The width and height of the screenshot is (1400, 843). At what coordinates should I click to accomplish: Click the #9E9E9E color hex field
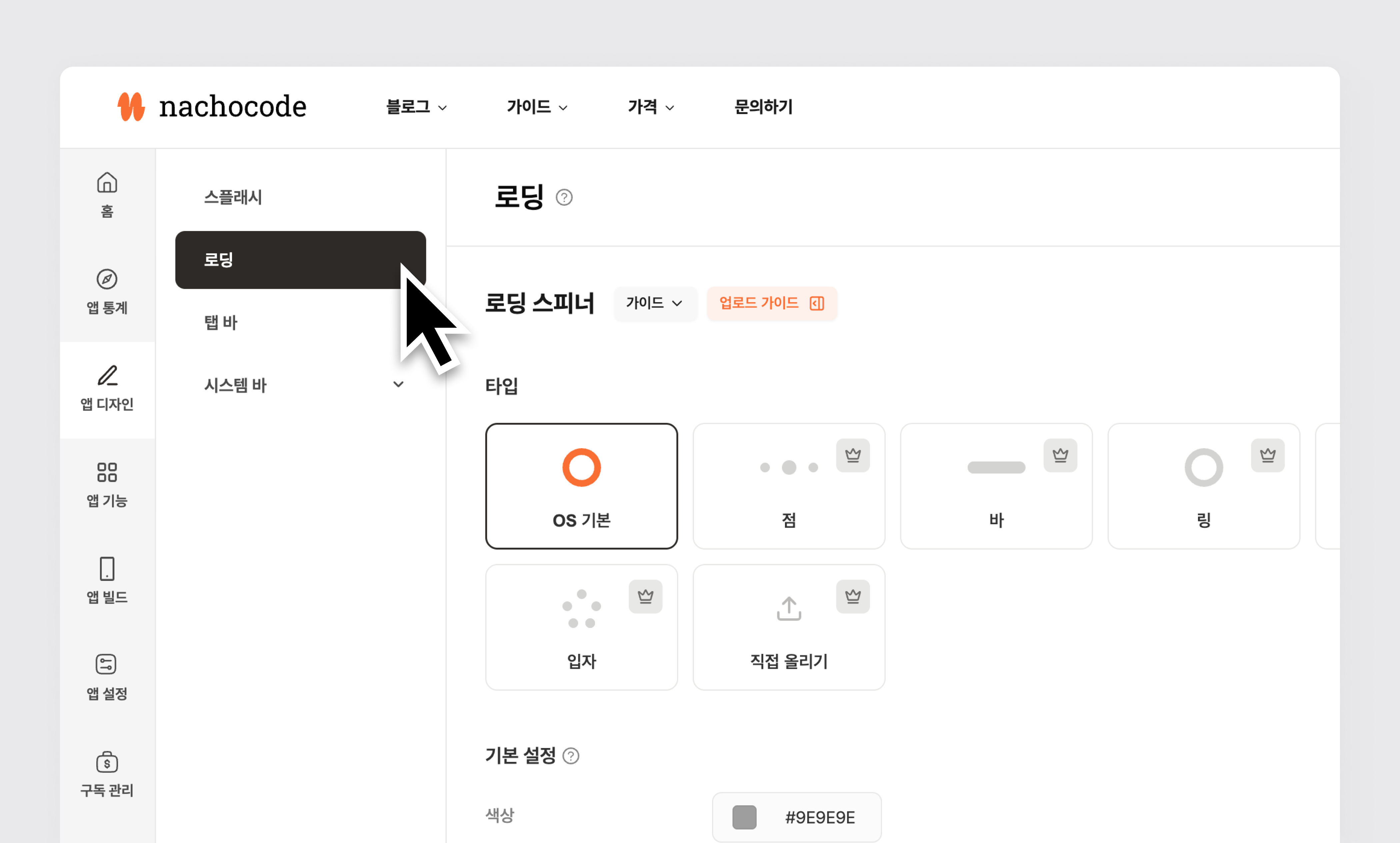(x=797, y=817)
